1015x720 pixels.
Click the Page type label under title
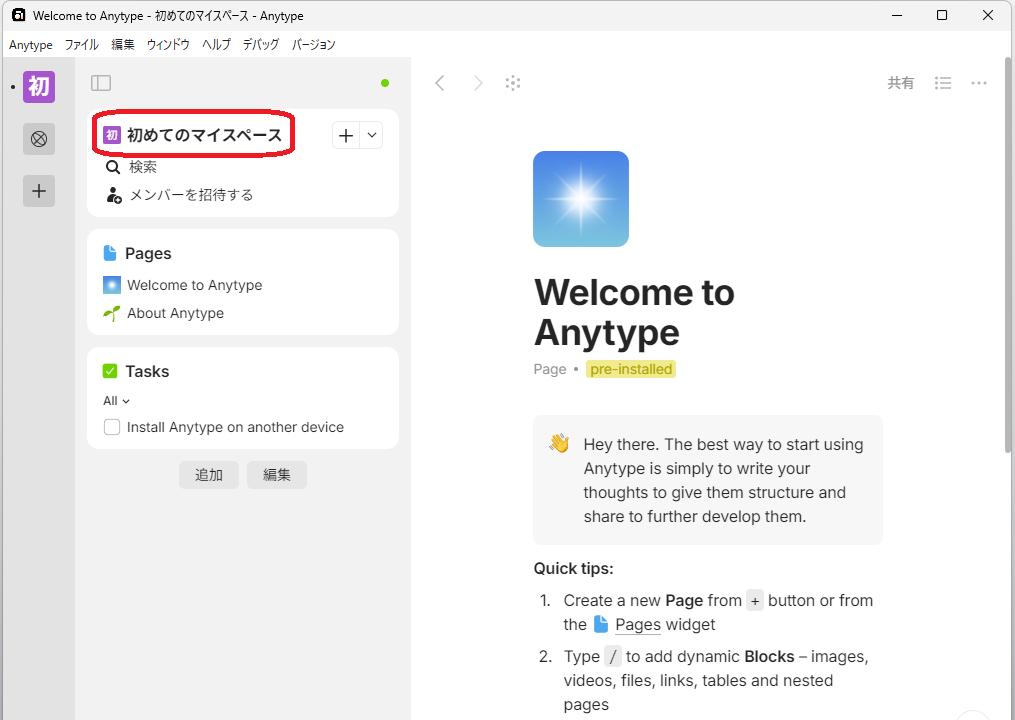(x=550, y=369)
